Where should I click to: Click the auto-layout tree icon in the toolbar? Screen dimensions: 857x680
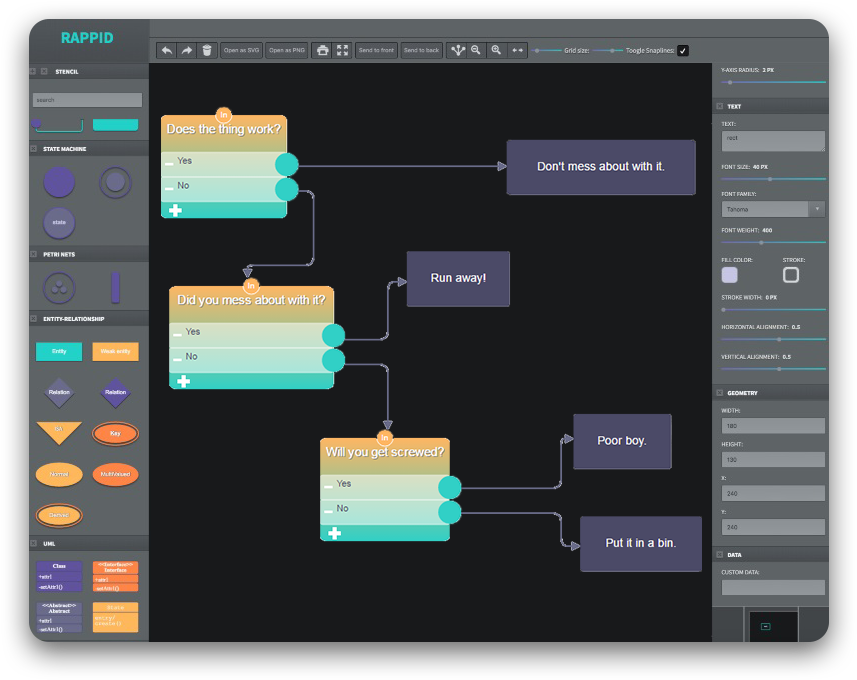click(x=457, y=50)
